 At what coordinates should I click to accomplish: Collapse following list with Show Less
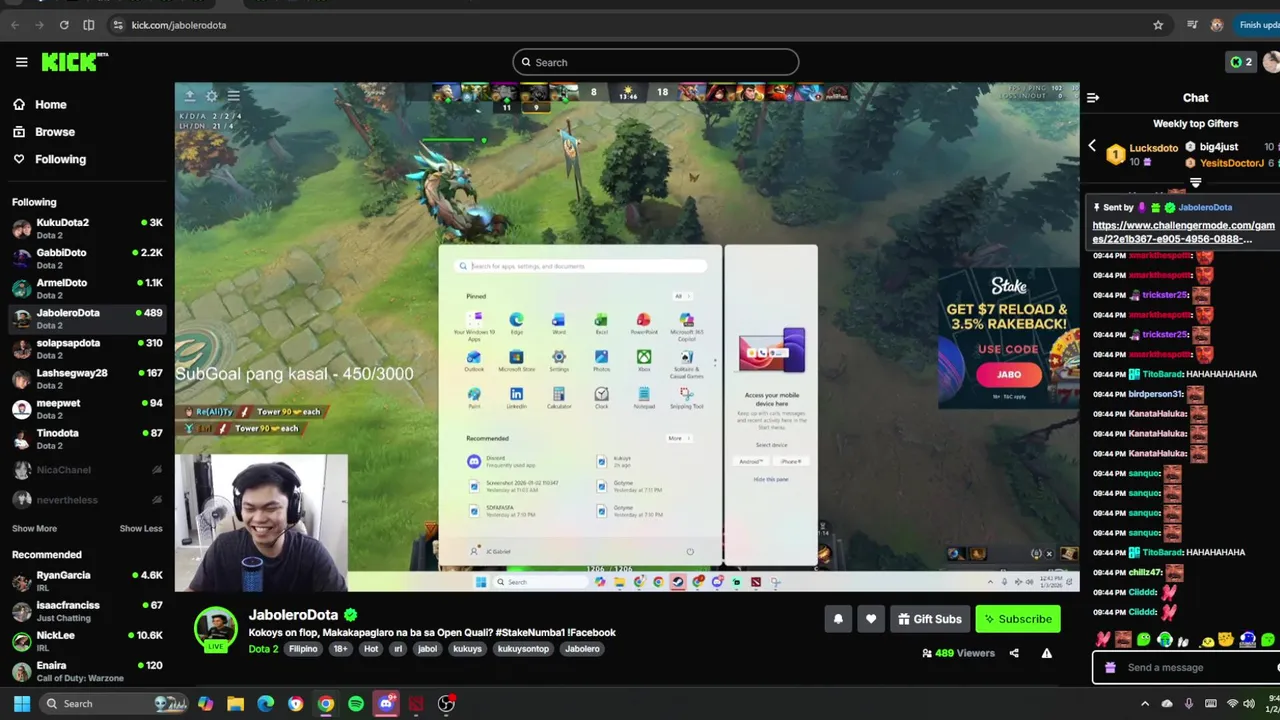click(x=141, y=528)
